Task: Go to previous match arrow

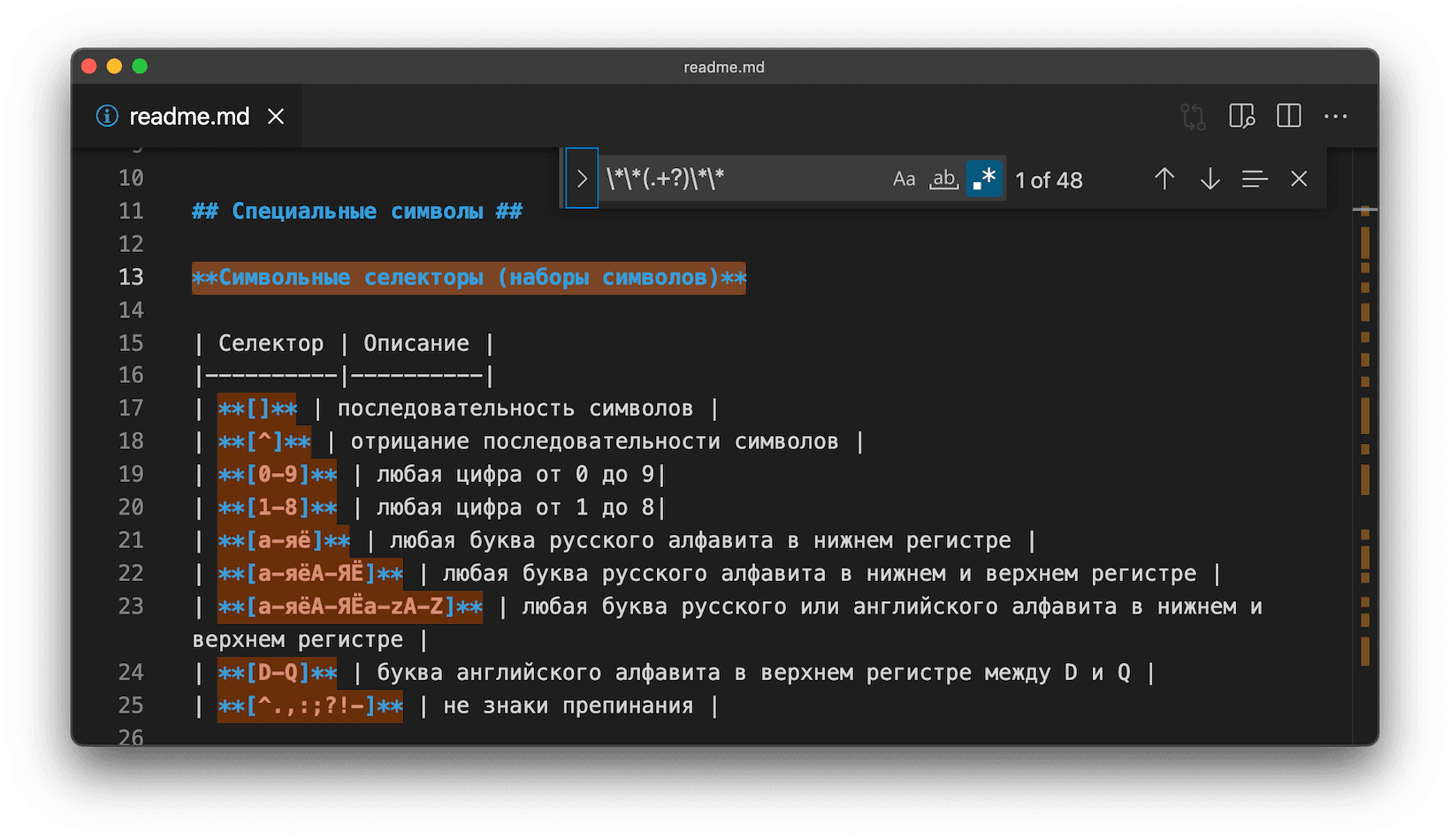Action: click(x=1164, y=179)
